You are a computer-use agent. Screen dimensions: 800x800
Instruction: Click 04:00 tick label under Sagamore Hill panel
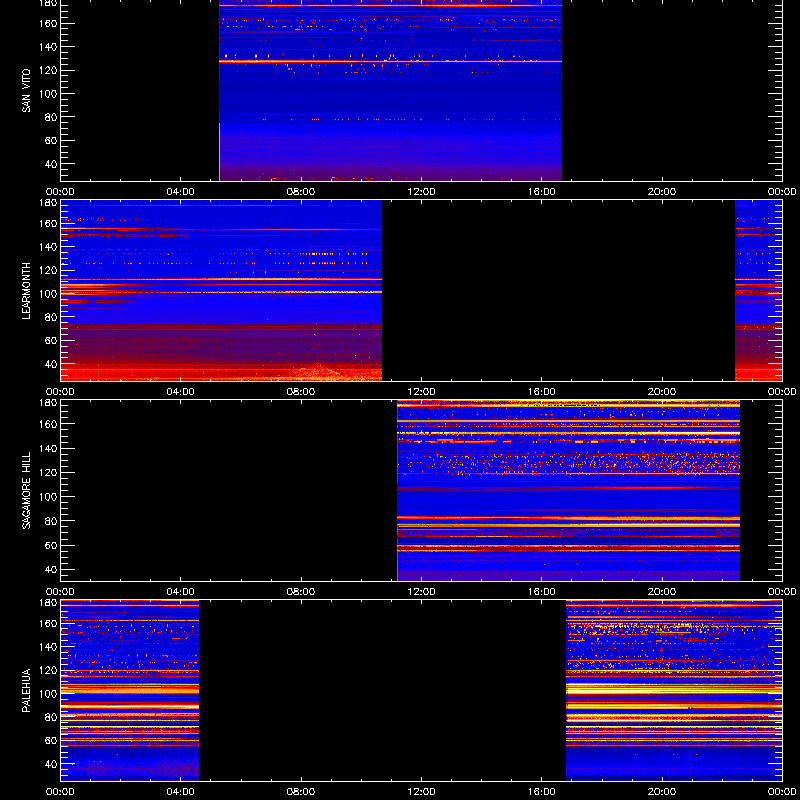click(x=181, y=592)
